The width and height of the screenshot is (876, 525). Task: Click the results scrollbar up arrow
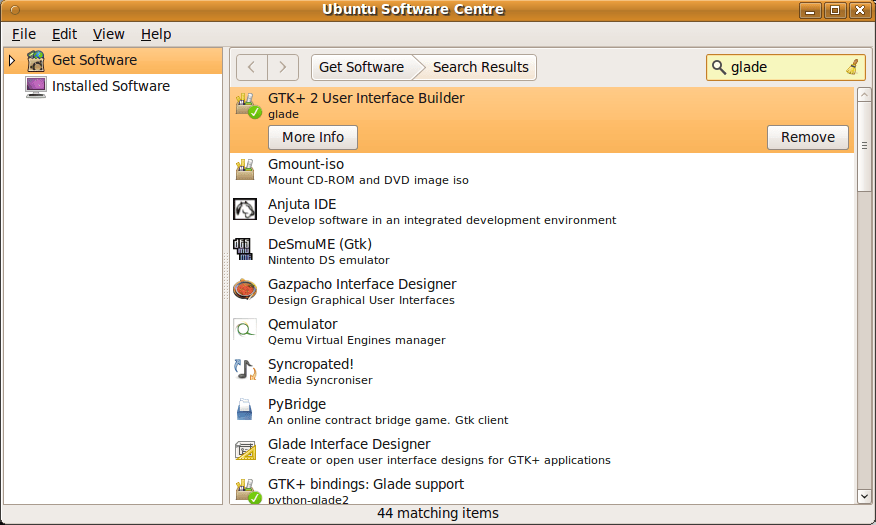pyautogui.click(x=864, y=95)
